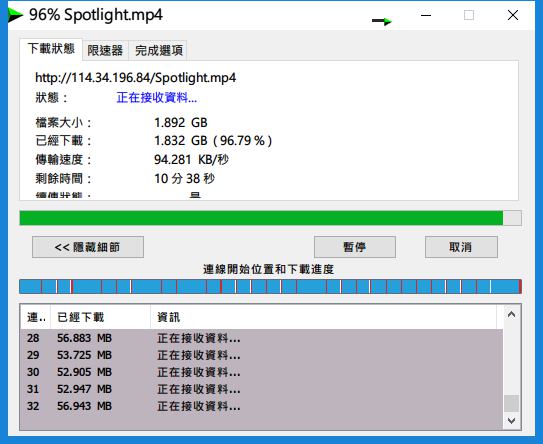The width and height of the screenshot is (543, 444).
Task: Click the connection list scrollbar thumb
Action: point(511,403)
